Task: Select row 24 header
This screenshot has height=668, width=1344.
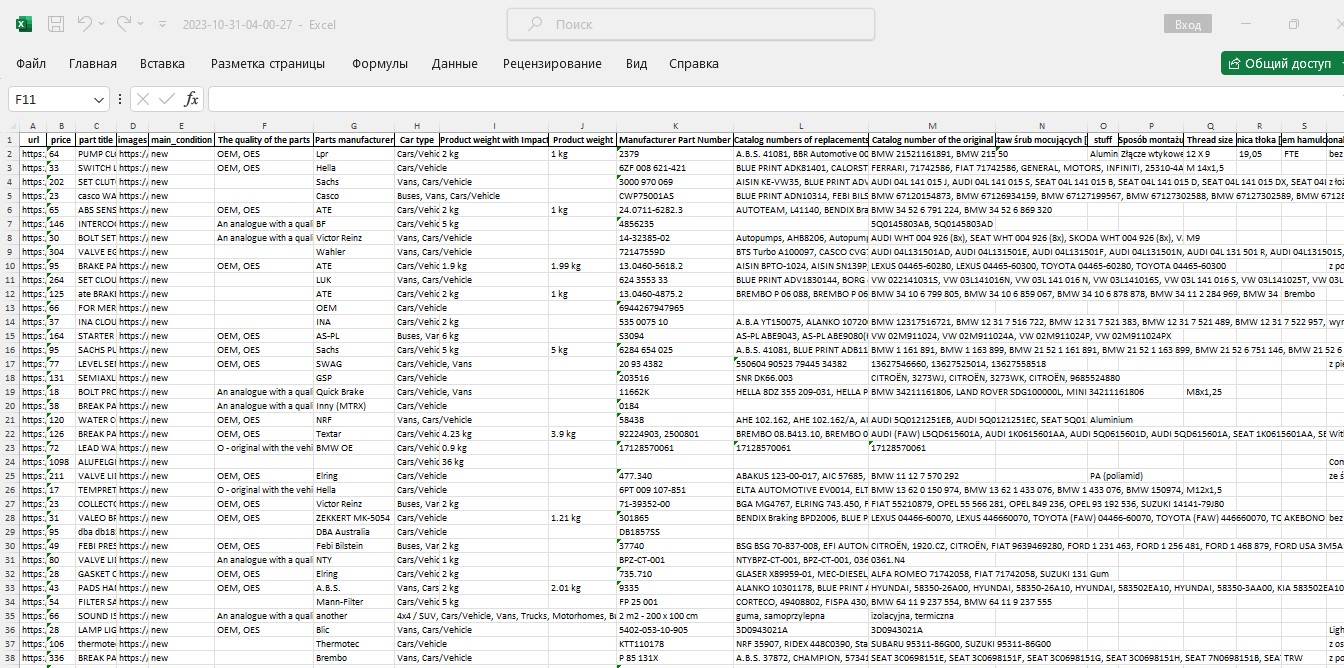Action: (10, 462)
